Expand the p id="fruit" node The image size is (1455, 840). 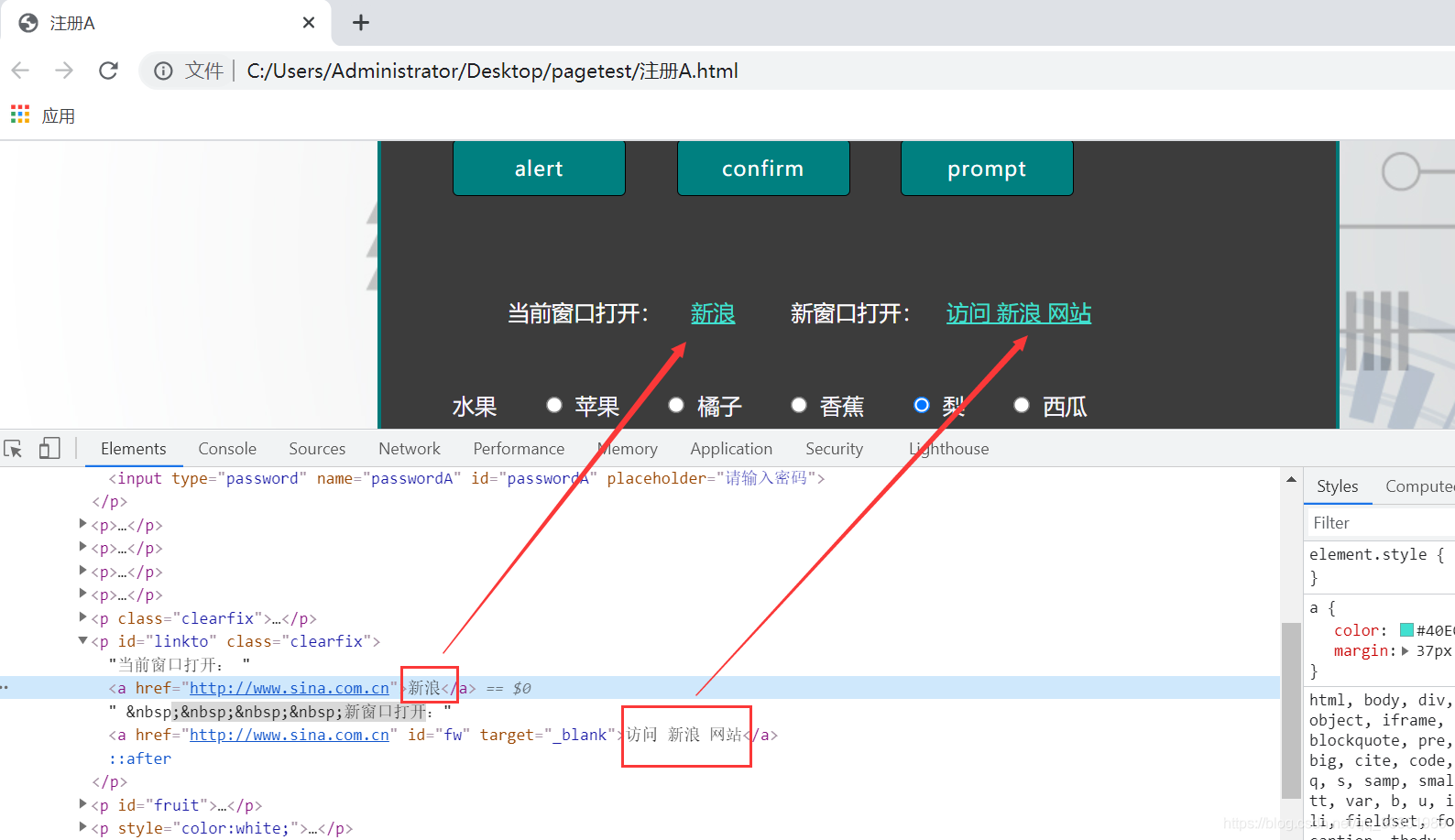(x=83, y=804)
